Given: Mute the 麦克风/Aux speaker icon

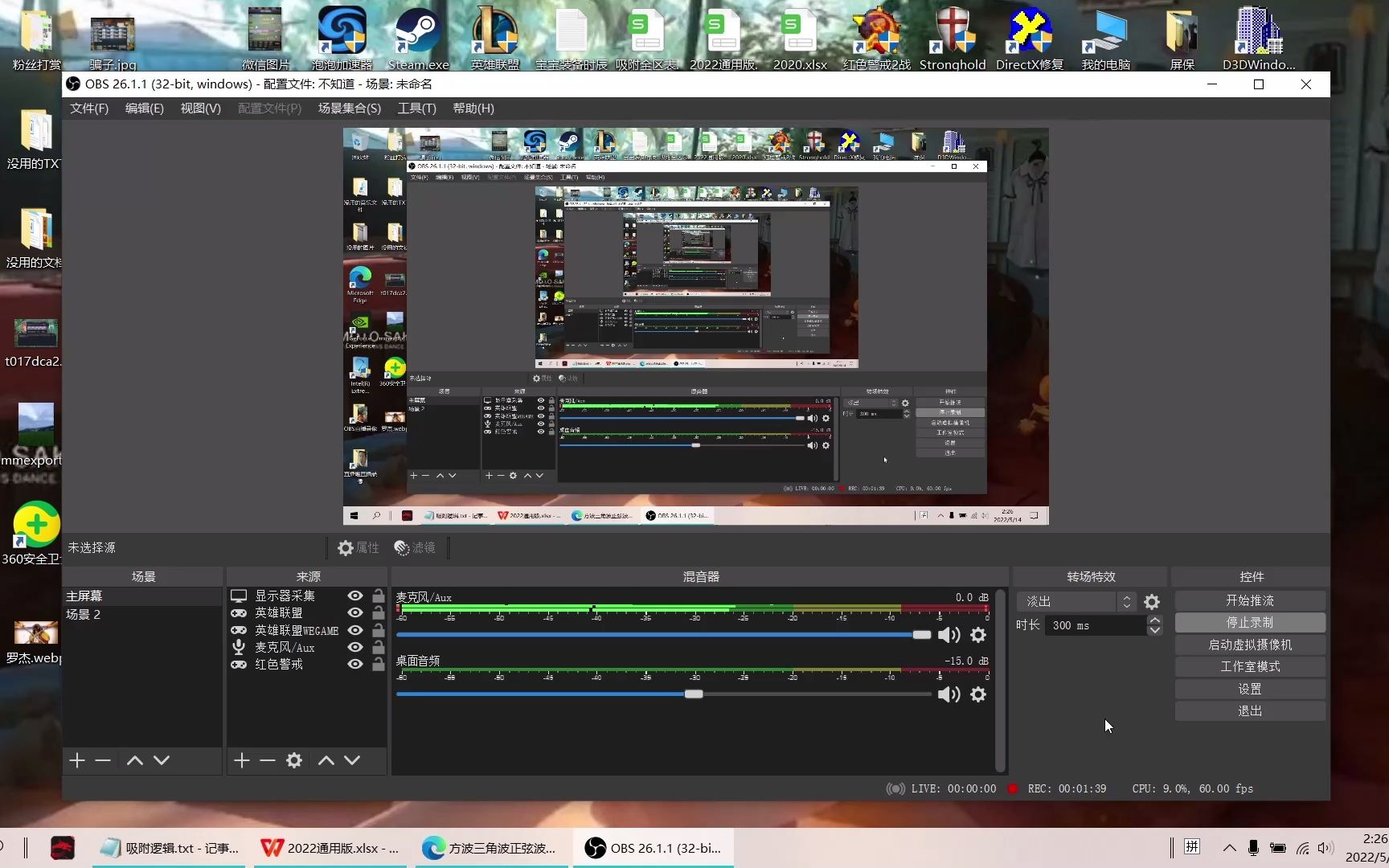Looking at the screenshot, I should pyautogui.click(x=949, y=635).
